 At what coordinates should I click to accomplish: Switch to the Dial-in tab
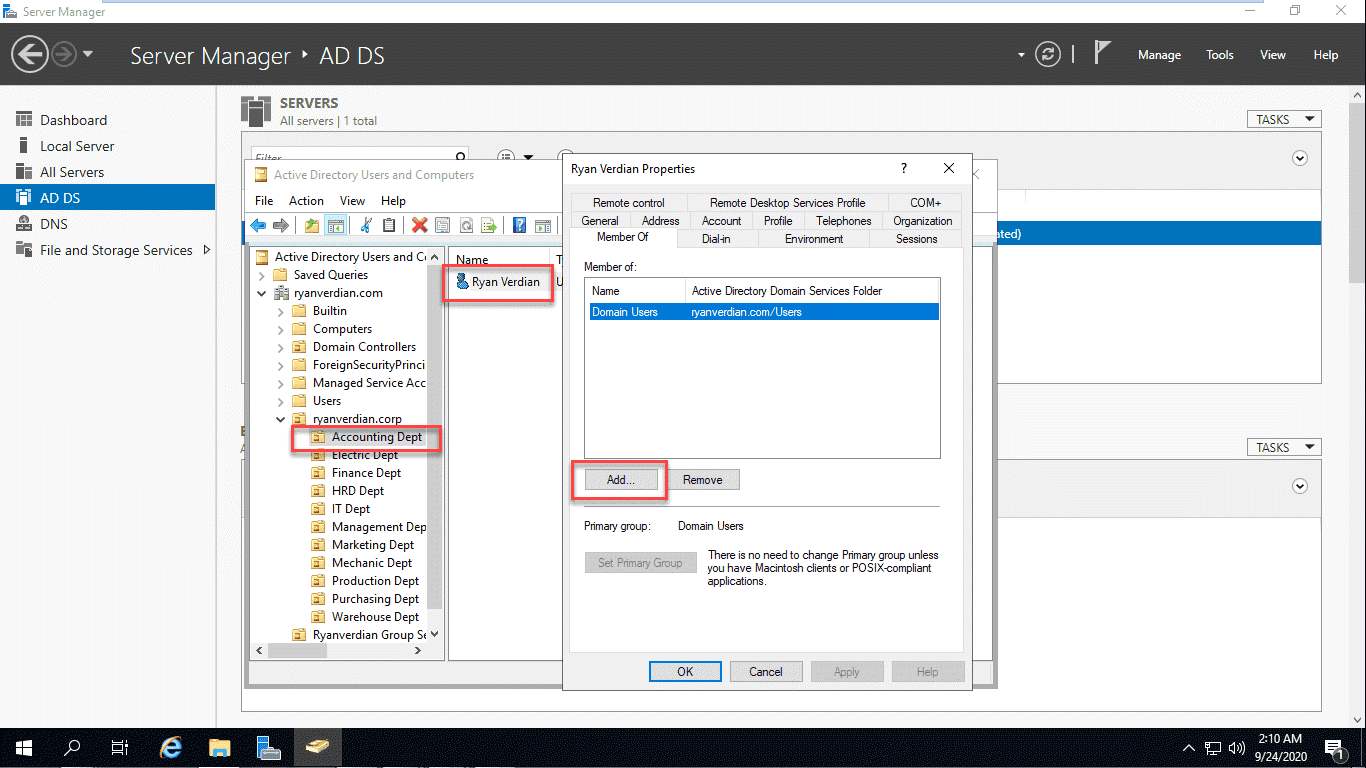pyautogui.click(x=716, y=239)
